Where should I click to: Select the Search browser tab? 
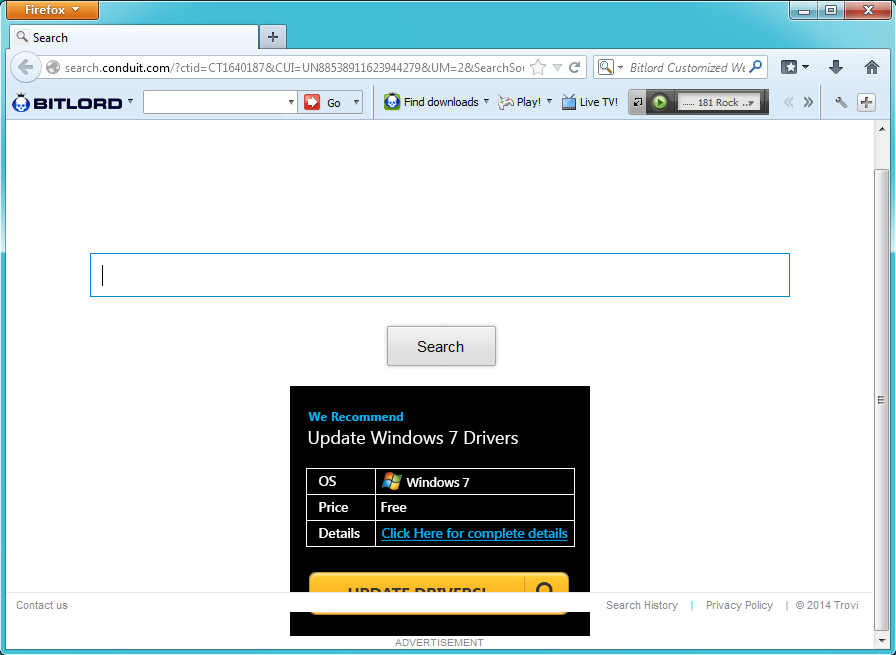pos(134,38)
